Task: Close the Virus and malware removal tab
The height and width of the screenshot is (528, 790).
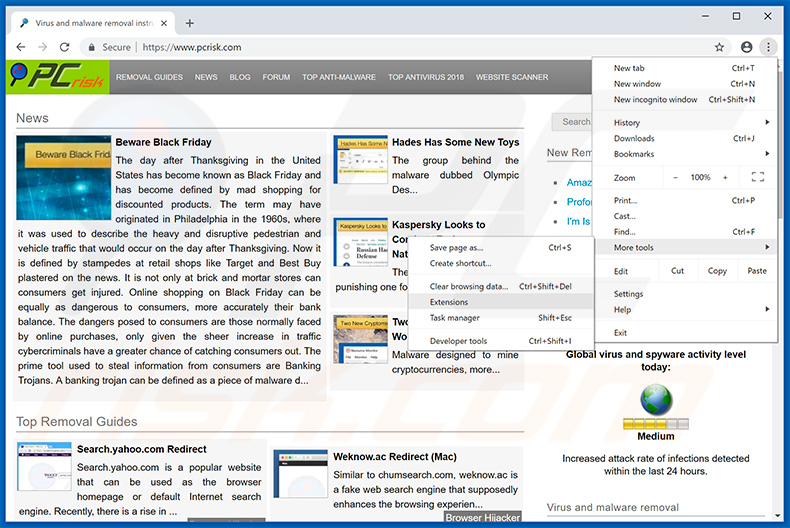Action: (164, 23)
